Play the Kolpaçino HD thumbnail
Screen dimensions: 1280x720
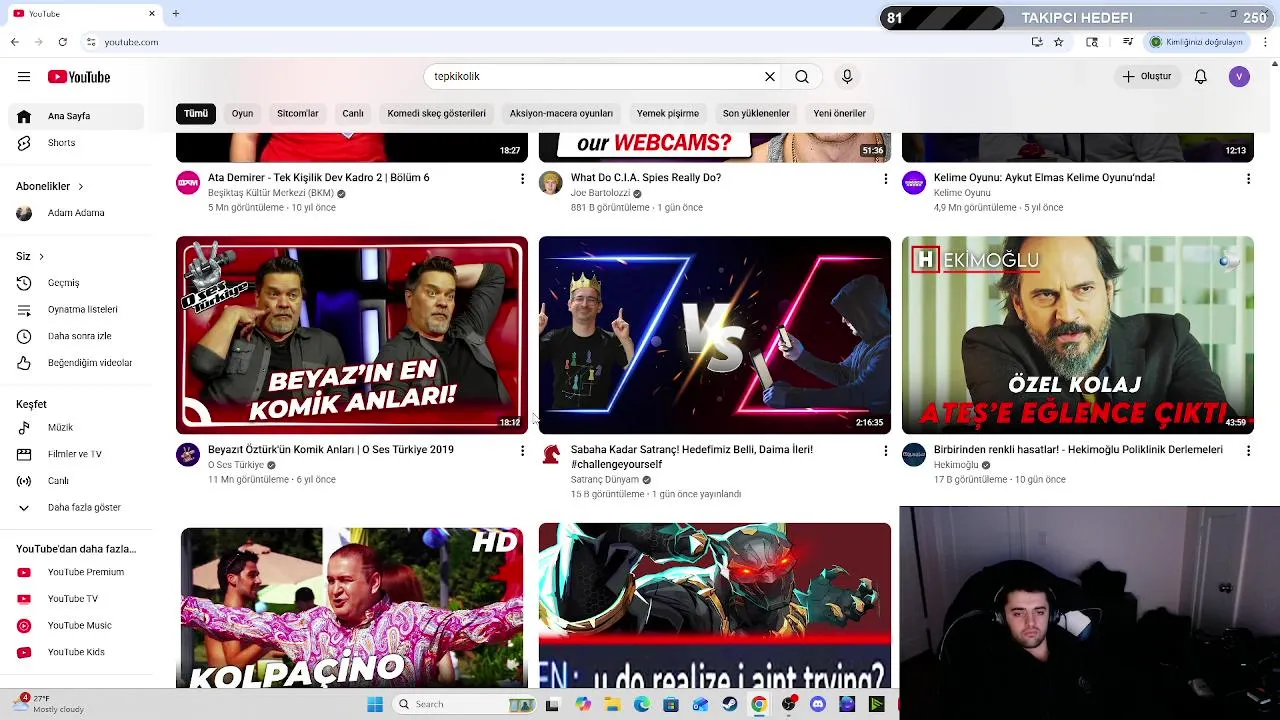352,607
